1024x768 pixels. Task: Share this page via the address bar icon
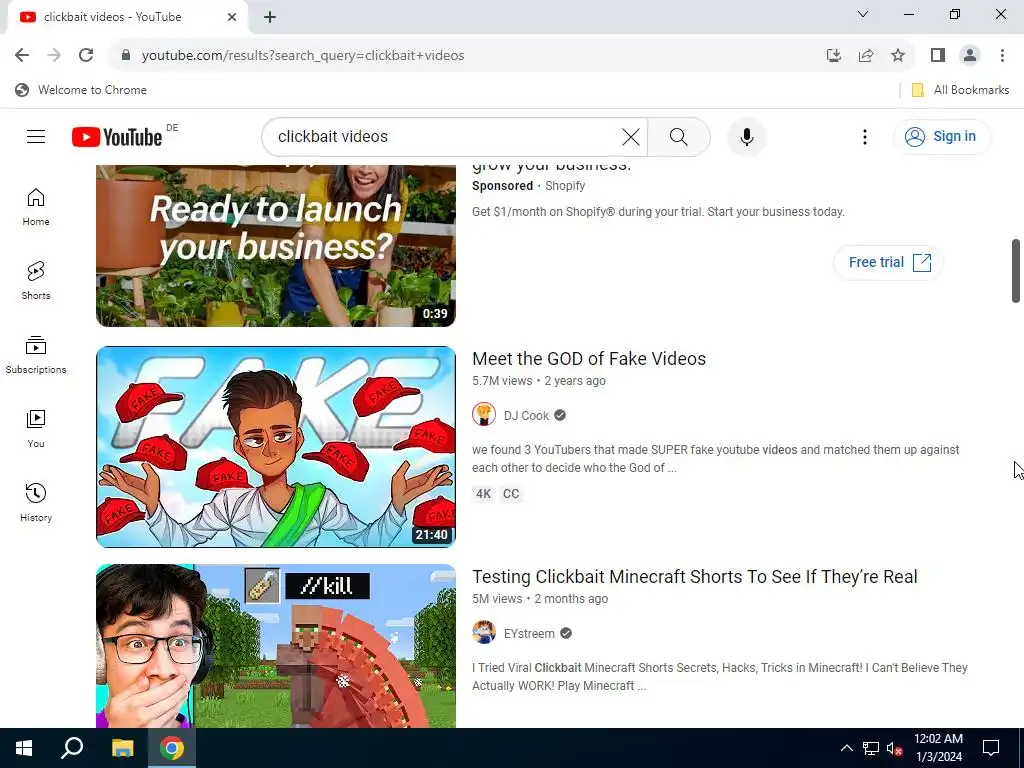(866, 55)
